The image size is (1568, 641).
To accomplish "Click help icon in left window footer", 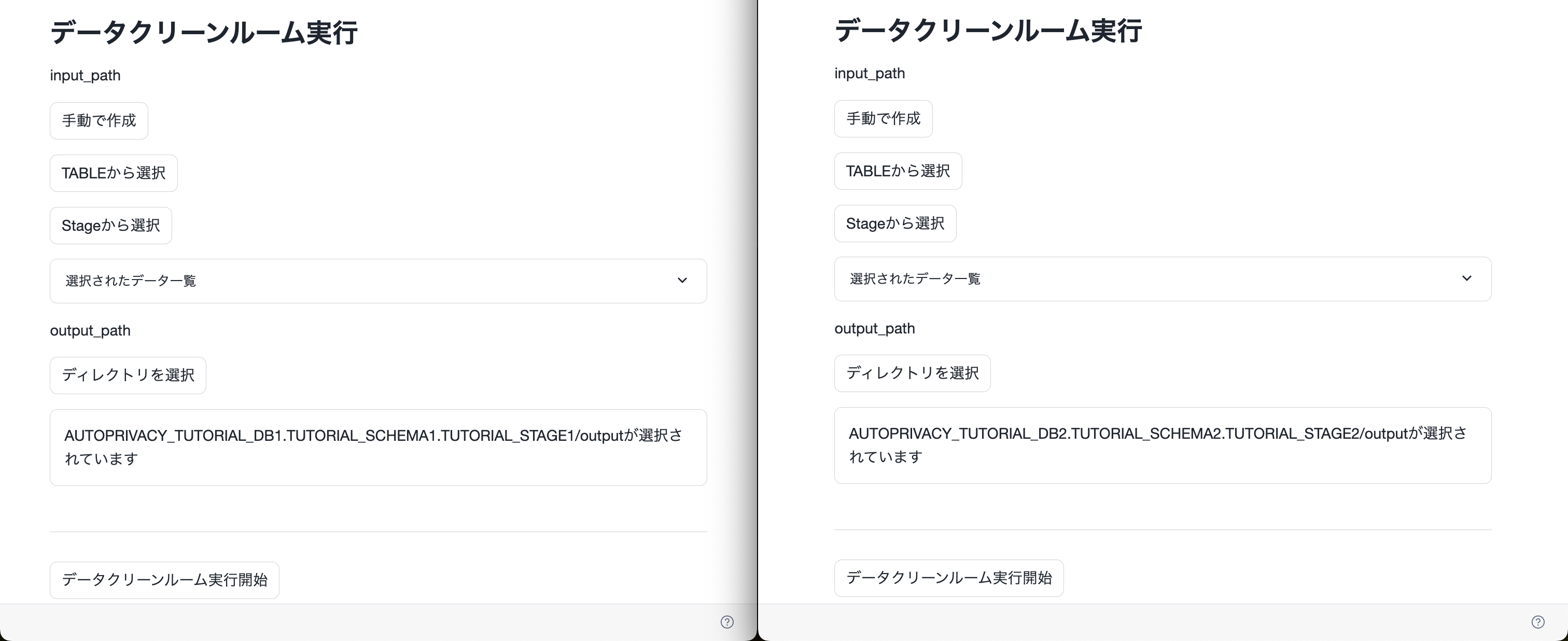I will coord(727,621).
